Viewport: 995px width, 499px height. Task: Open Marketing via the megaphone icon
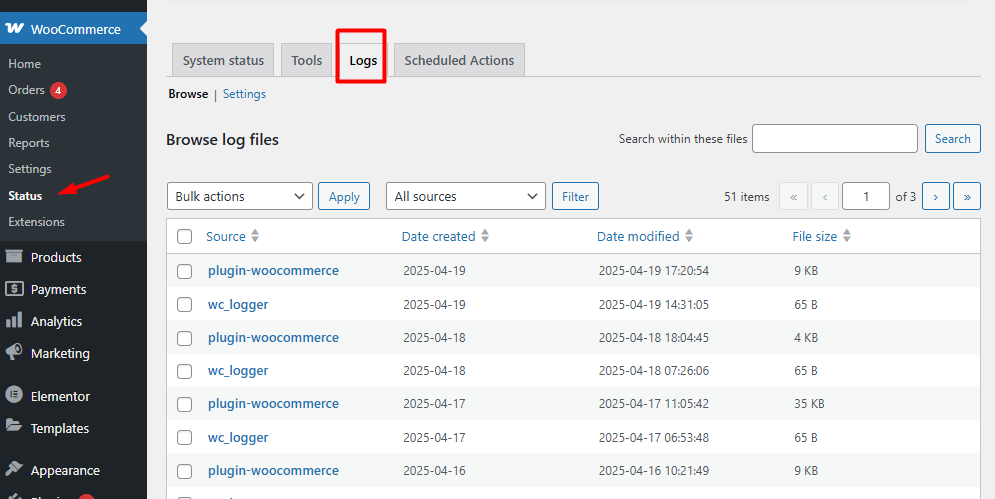(x=14, y=352)
